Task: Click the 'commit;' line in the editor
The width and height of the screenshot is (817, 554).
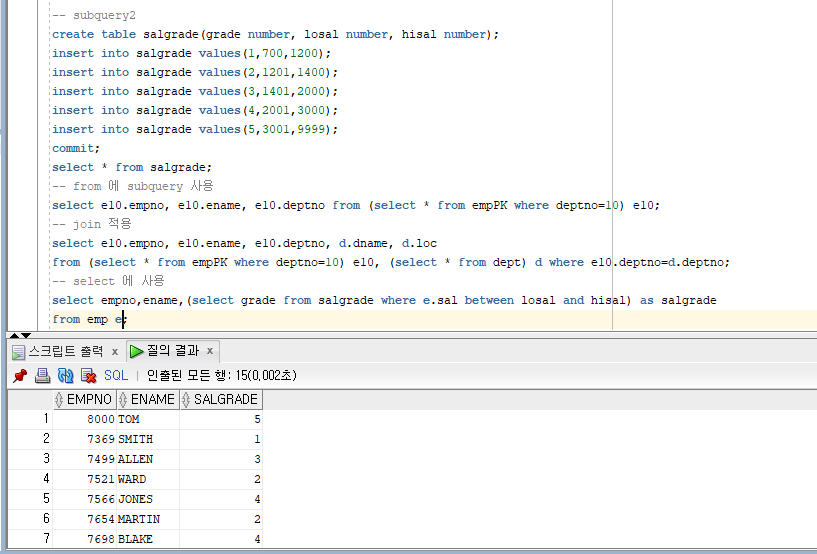Action: (x=76, y=148)
